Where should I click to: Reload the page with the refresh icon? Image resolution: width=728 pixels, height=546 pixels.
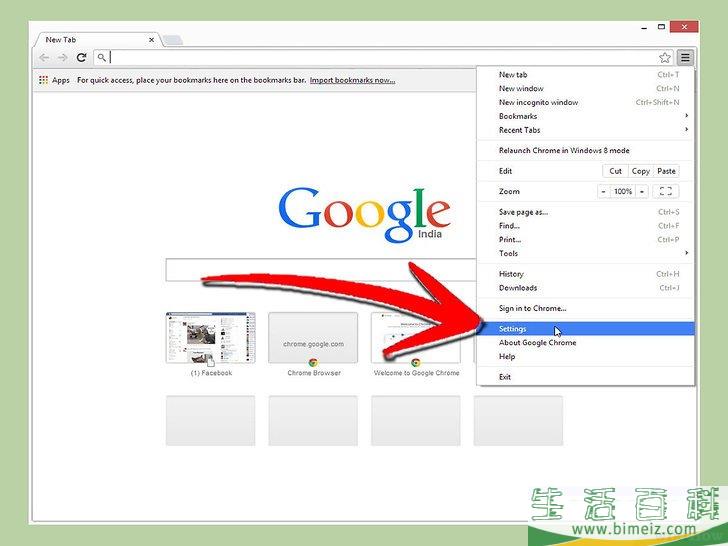tap(82, 58)
